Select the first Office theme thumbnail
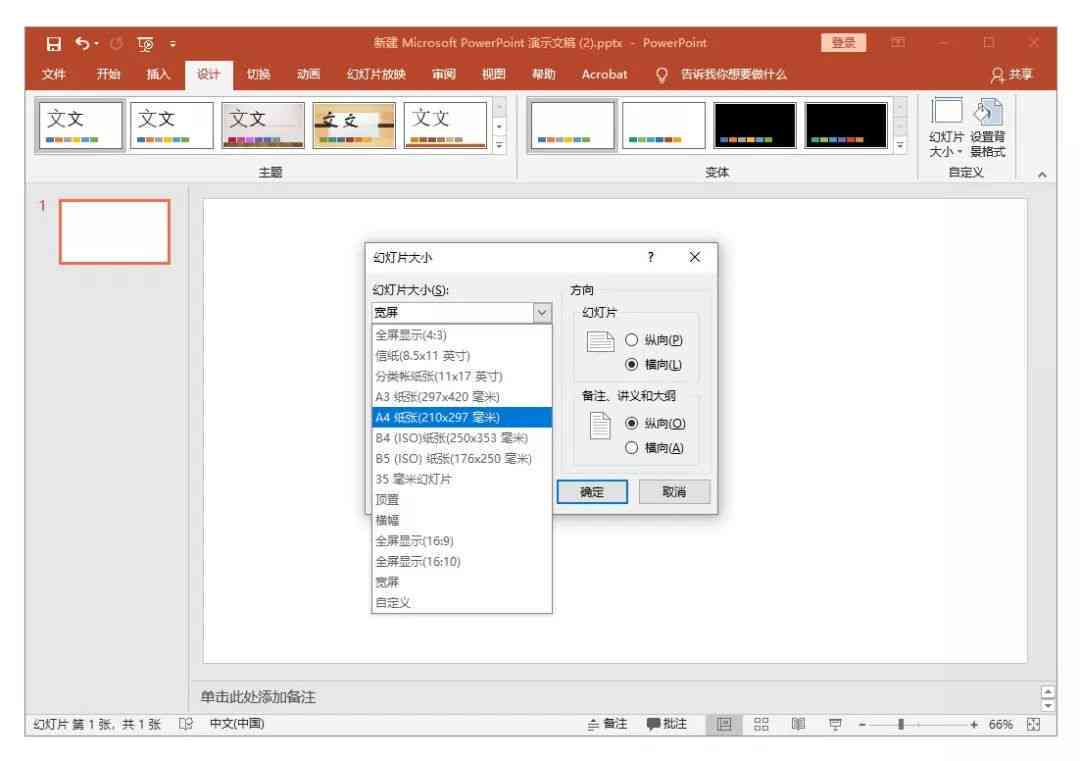Screen dimensions: 1080x761 [x=80, y=125]
